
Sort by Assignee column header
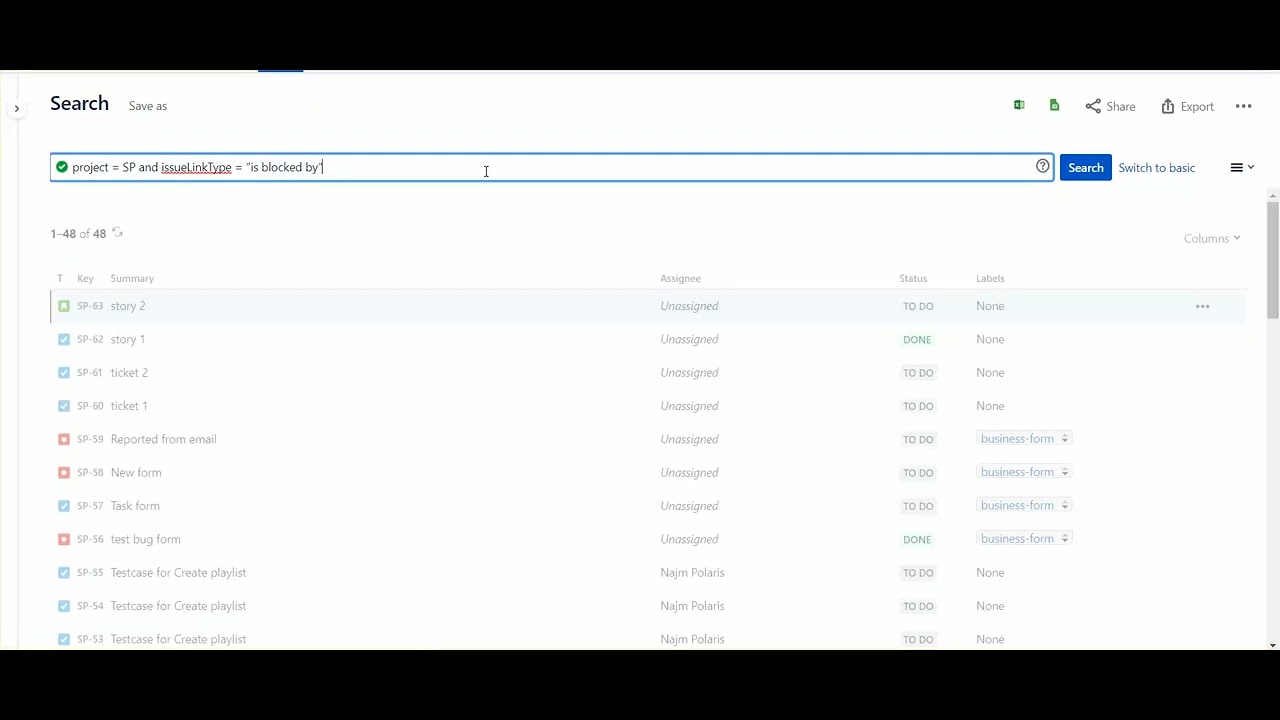click(x=680, y=278)
